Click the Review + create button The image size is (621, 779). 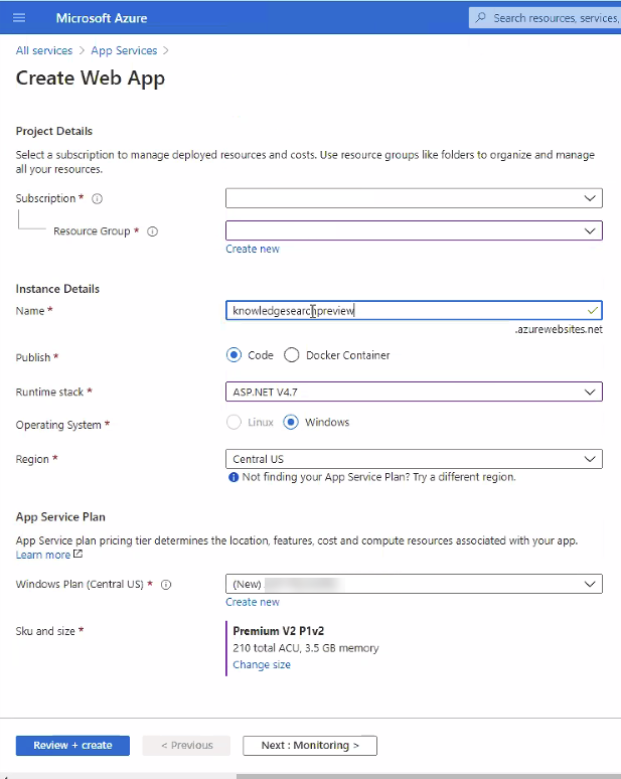[72, 745]
